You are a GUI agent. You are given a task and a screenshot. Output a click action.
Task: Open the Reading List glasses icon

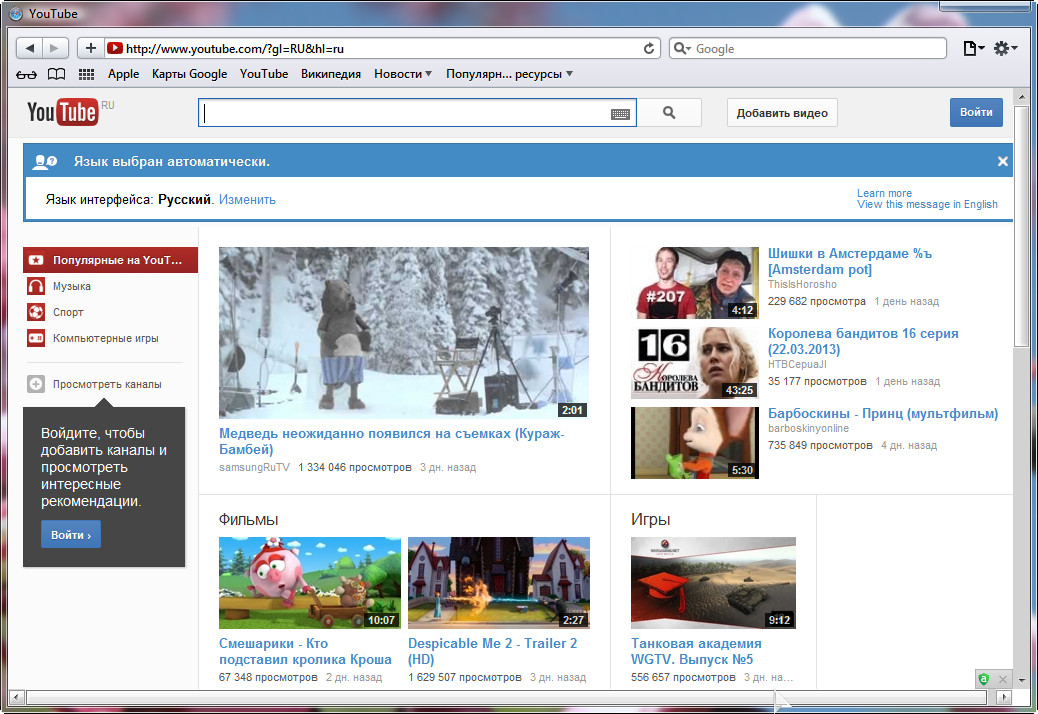pyautogui.click(x=27, y=74)
